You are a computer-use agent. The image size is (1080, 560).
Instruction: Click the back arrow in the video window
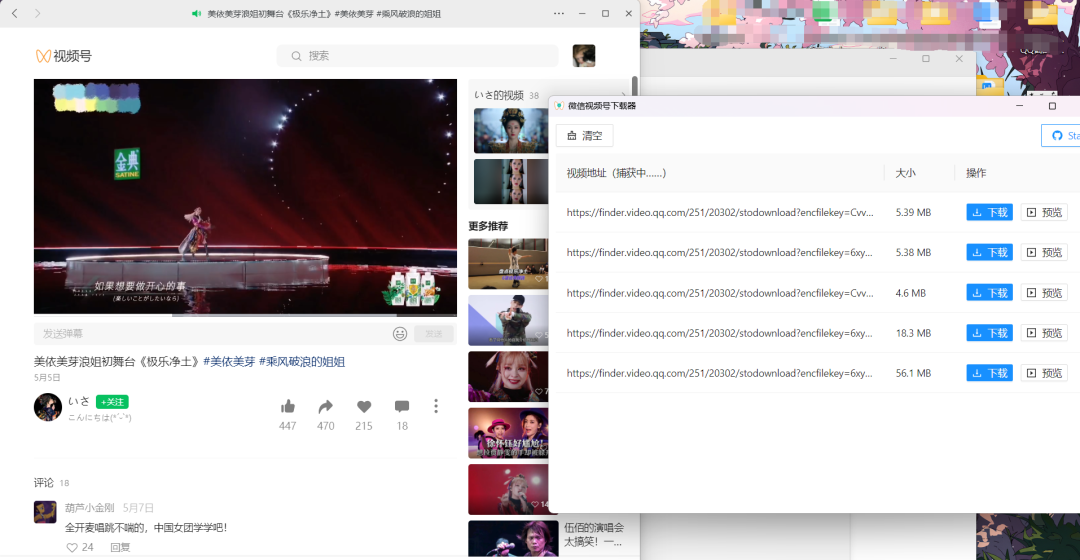point(14,13)
